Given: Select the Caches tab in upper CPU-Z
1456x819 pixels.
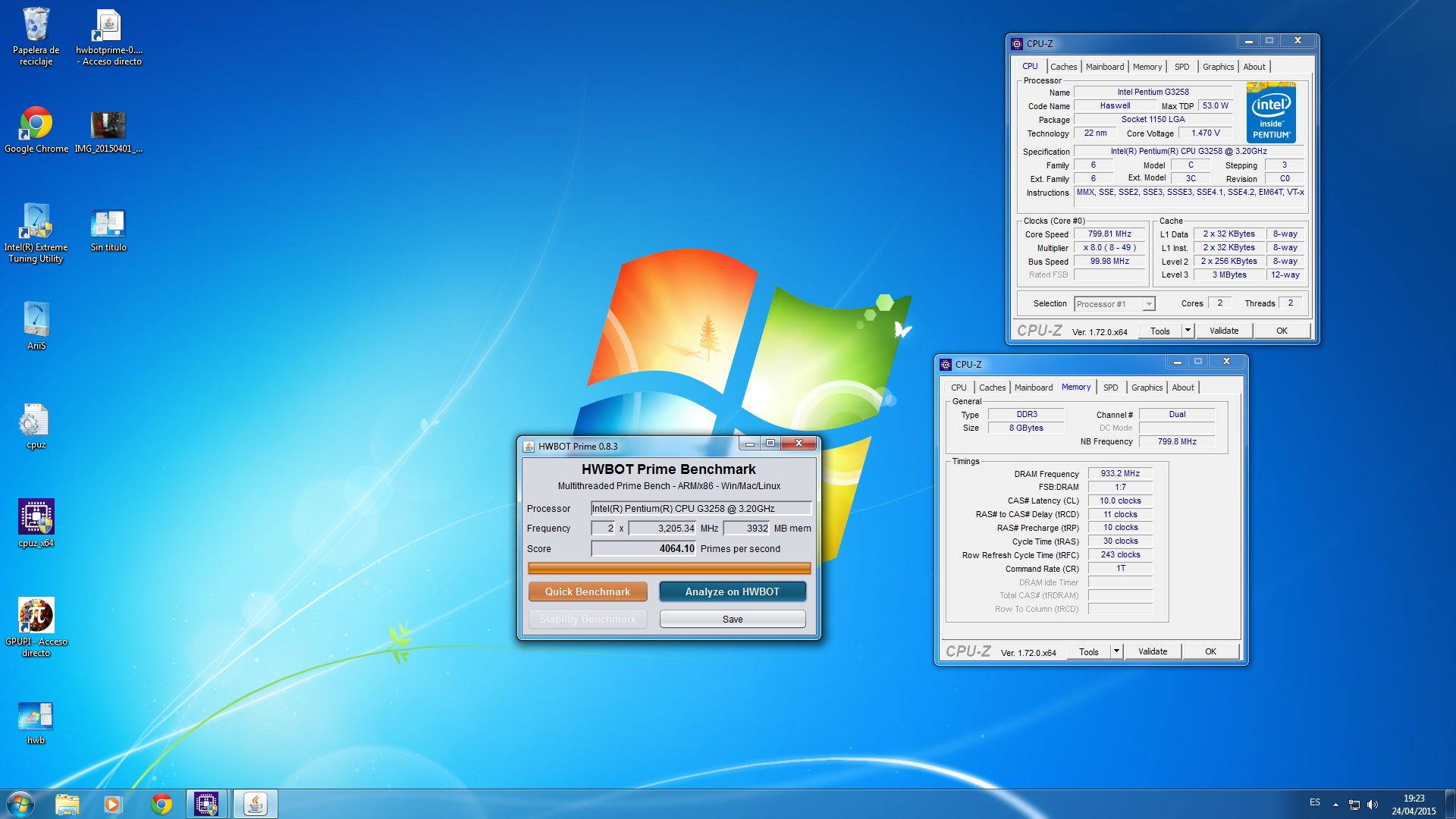Looking at the screenshot, I should point(1063,67).
